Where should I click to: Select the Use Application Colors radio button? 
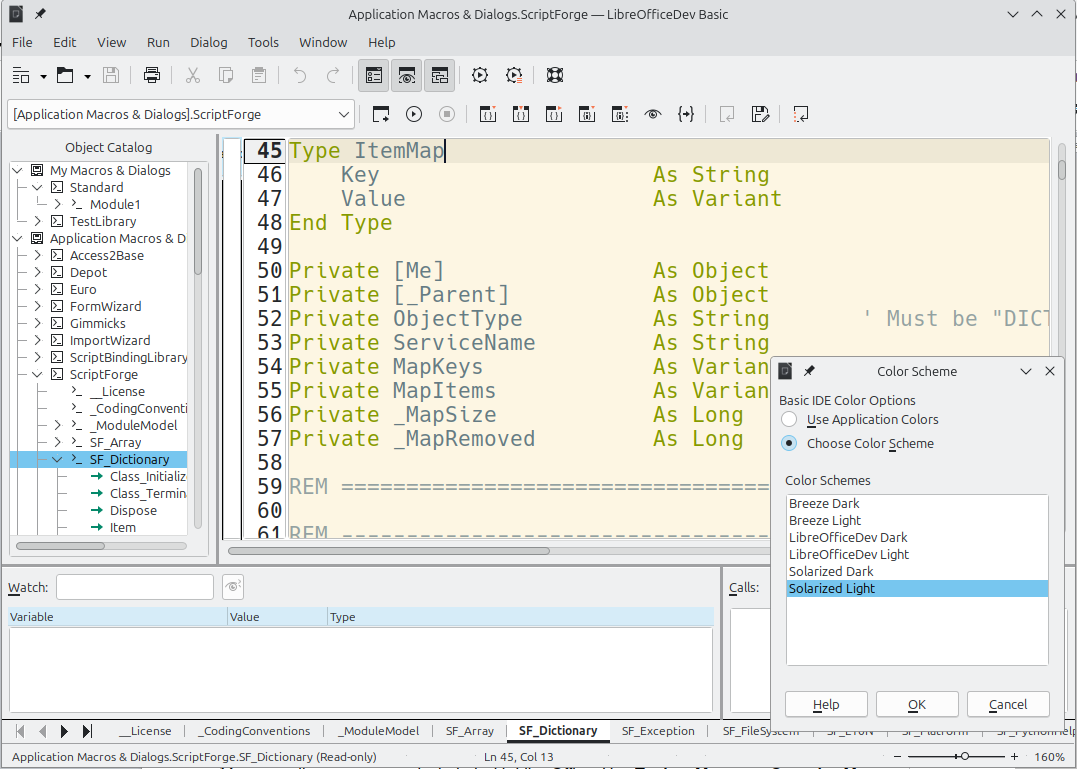click(x=788, y=420)
